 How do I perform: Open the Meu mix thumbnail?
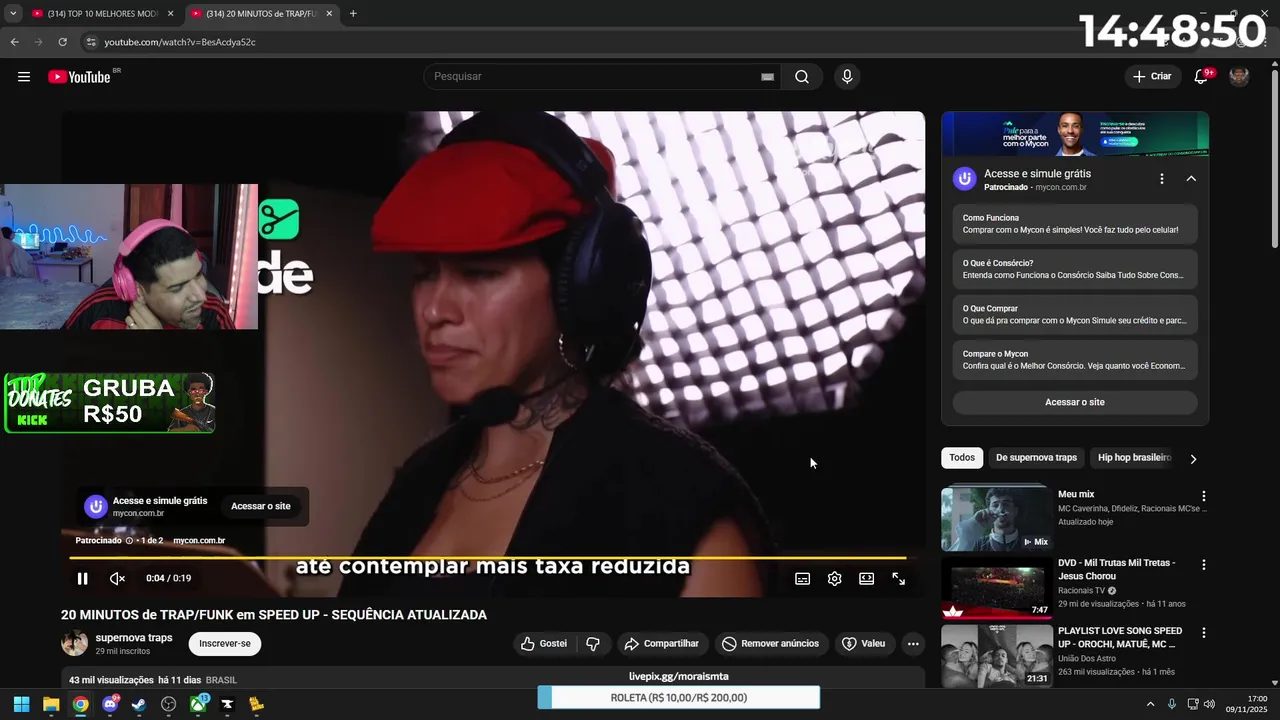tap(997, 518)
